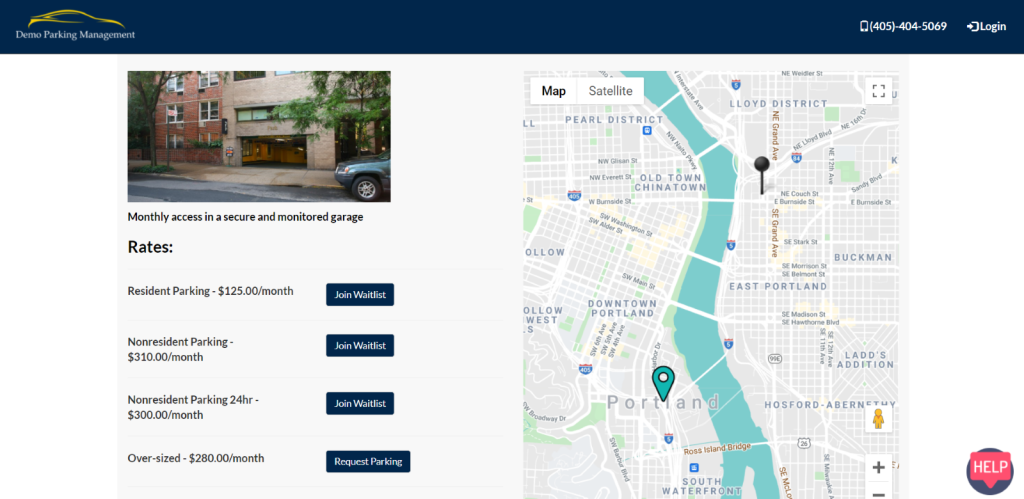Join Waitlist for Nonresident Parking $310.00
Viewport: 1024px width, 499px height.
pyautogui.click(x=360, y=345)
